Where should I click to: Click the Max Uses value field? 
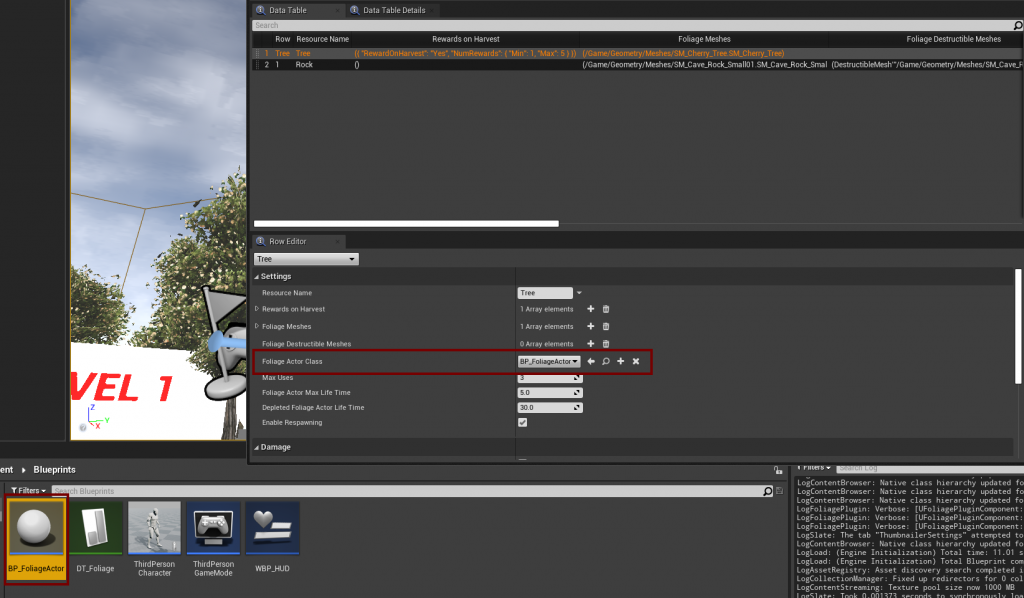[x=550, y=378]
